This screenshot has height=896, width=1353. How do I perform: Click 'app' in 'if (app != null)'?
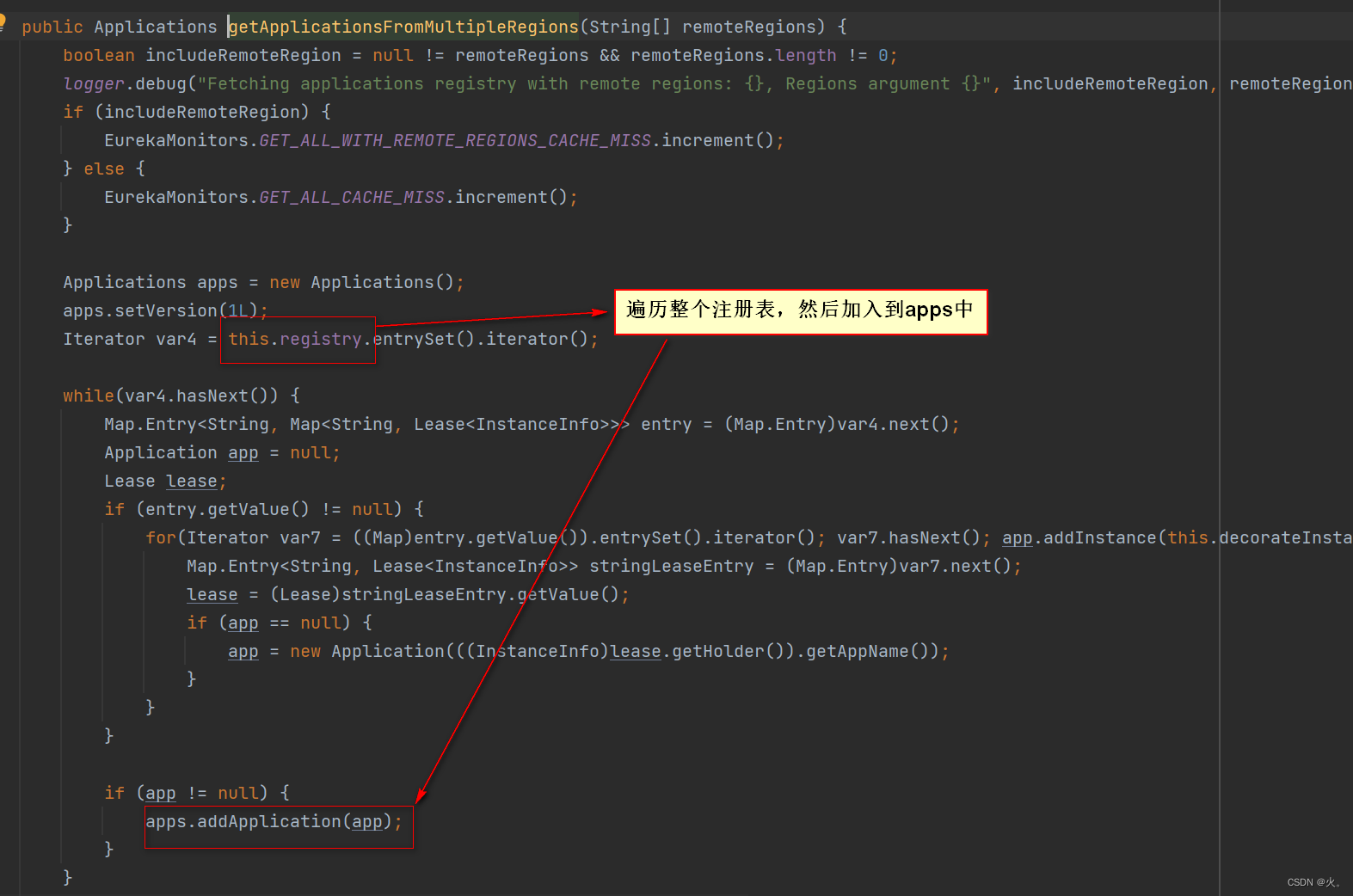coord(161,793)
